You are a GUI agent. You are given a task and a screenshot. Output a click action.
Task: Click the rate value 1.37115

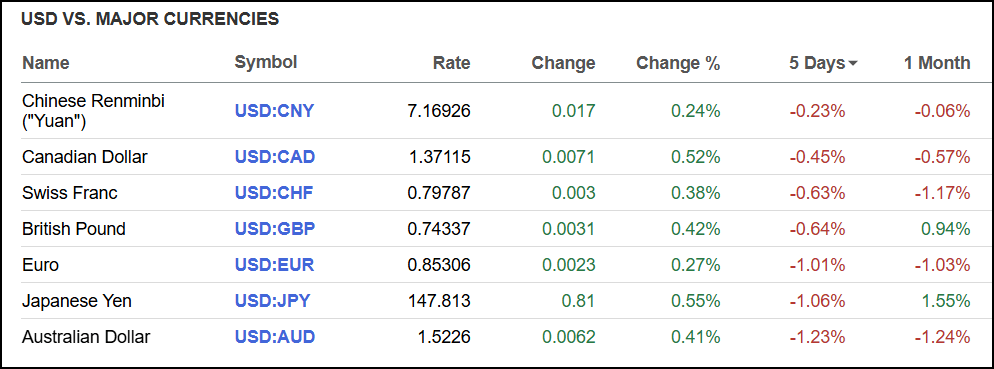pos(439,157)
